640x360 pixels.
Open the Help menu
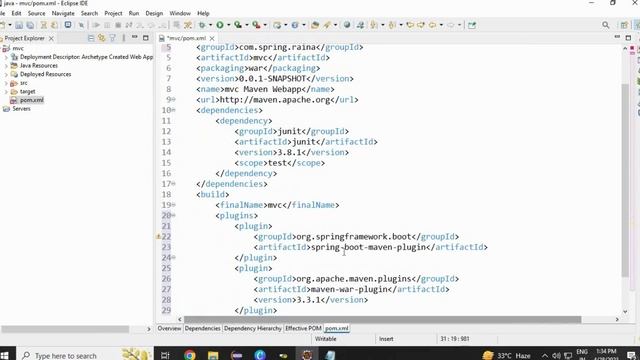(203, 13)
